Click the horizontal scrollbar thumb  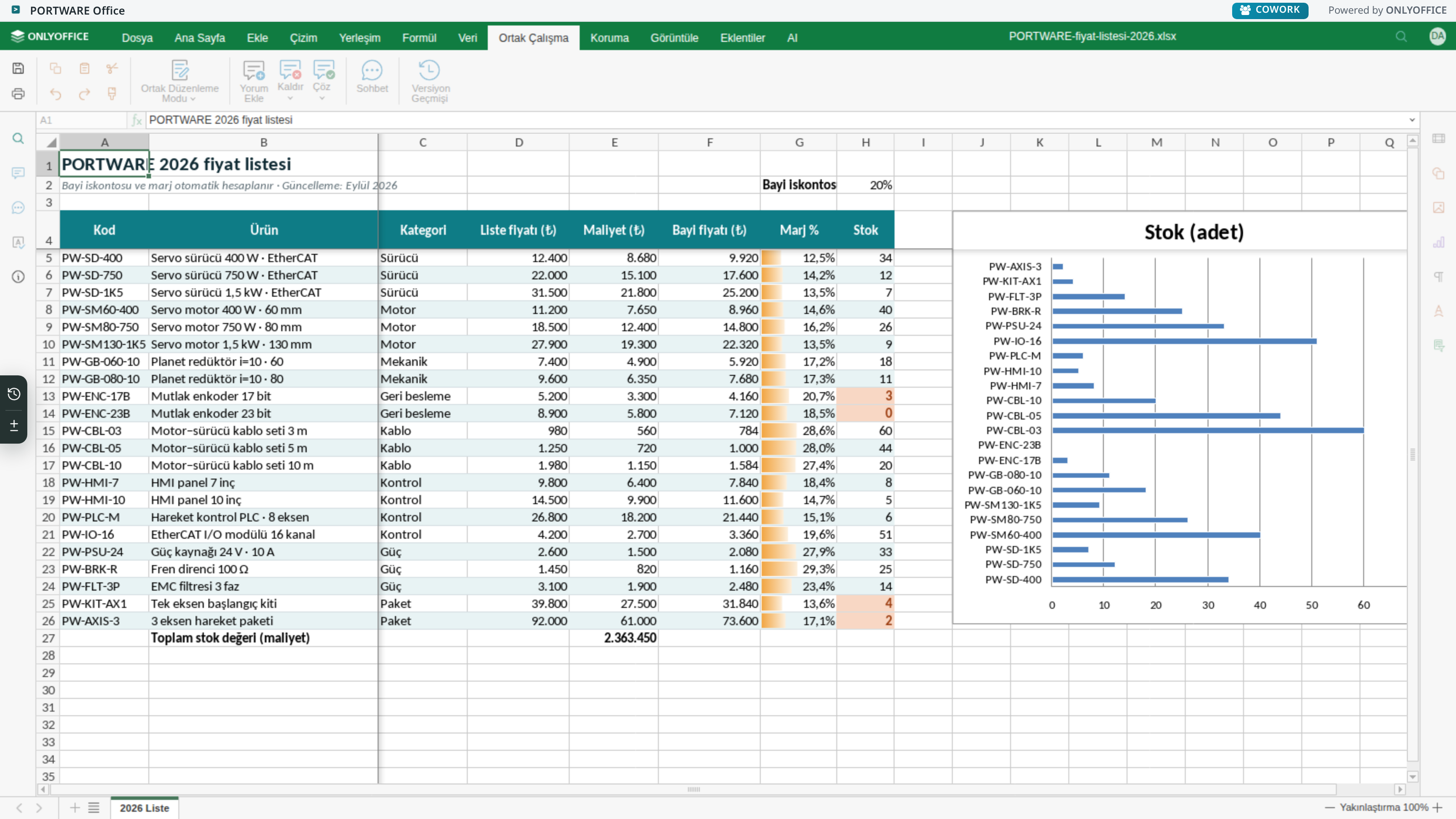693,789
